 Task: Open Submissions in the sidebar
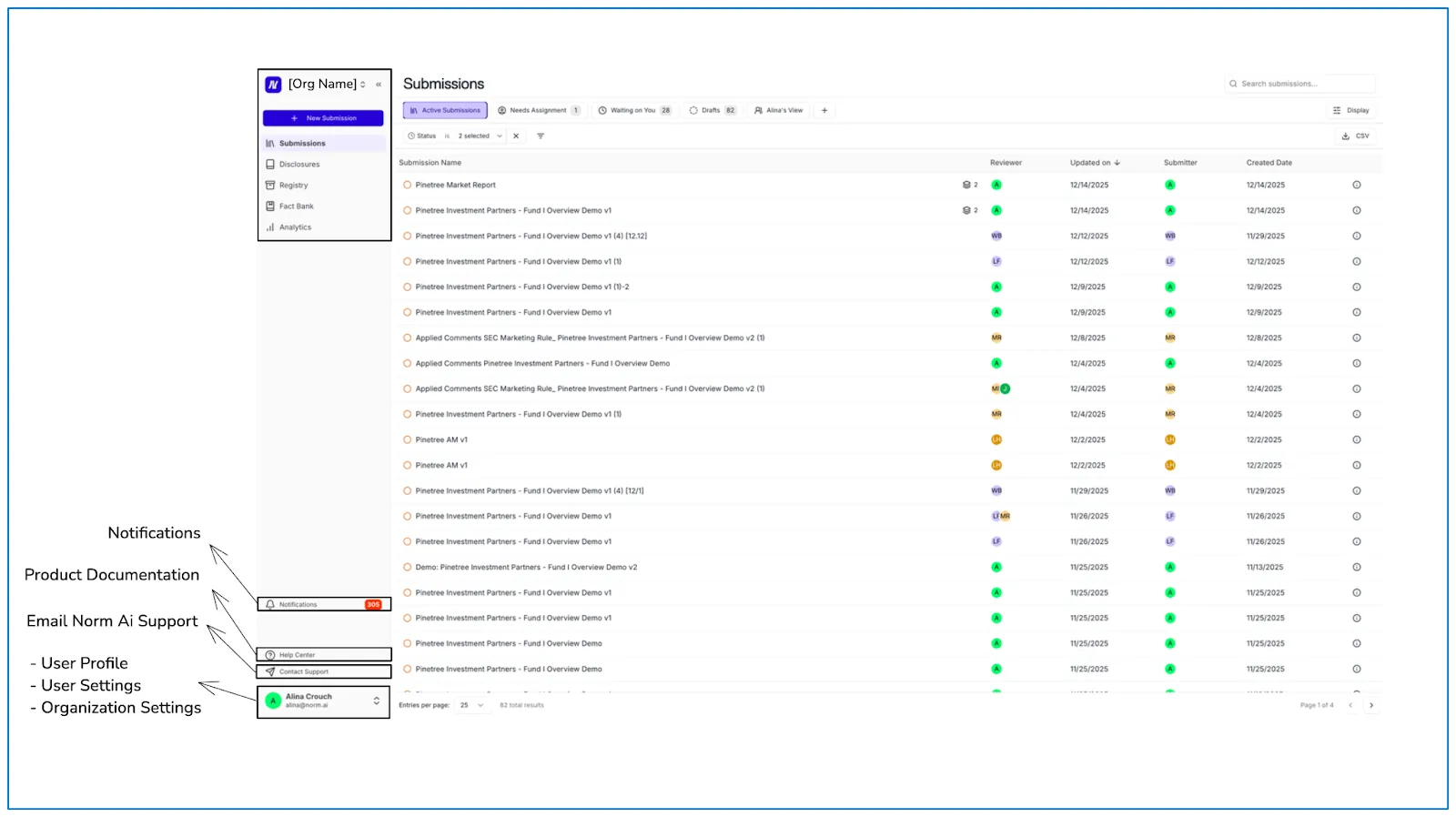[x=324, y=144]
